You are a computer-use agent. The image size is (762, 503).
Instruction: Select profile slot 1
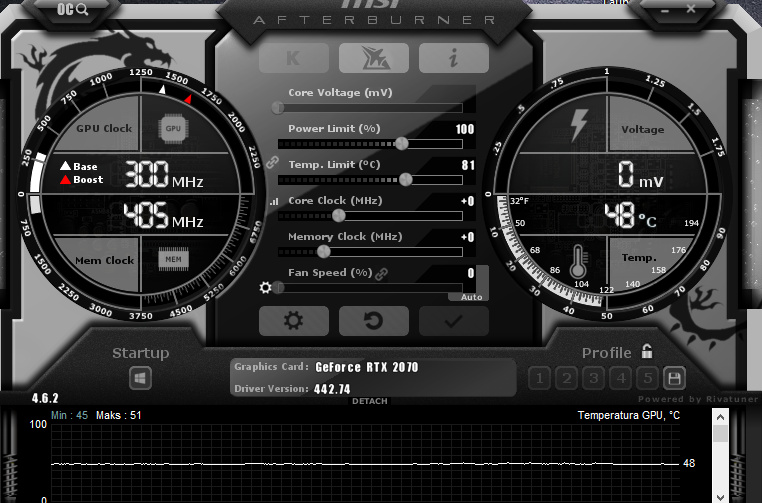pos(539,378)
